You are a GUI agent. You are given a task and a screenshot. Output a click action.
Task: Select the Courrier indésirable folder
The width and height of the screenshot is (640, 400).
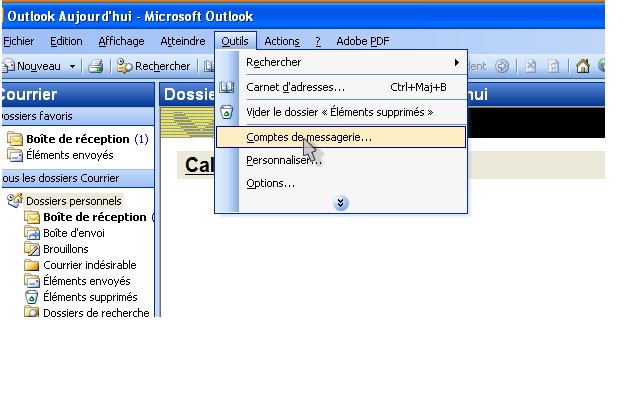(x=90, y=265)
